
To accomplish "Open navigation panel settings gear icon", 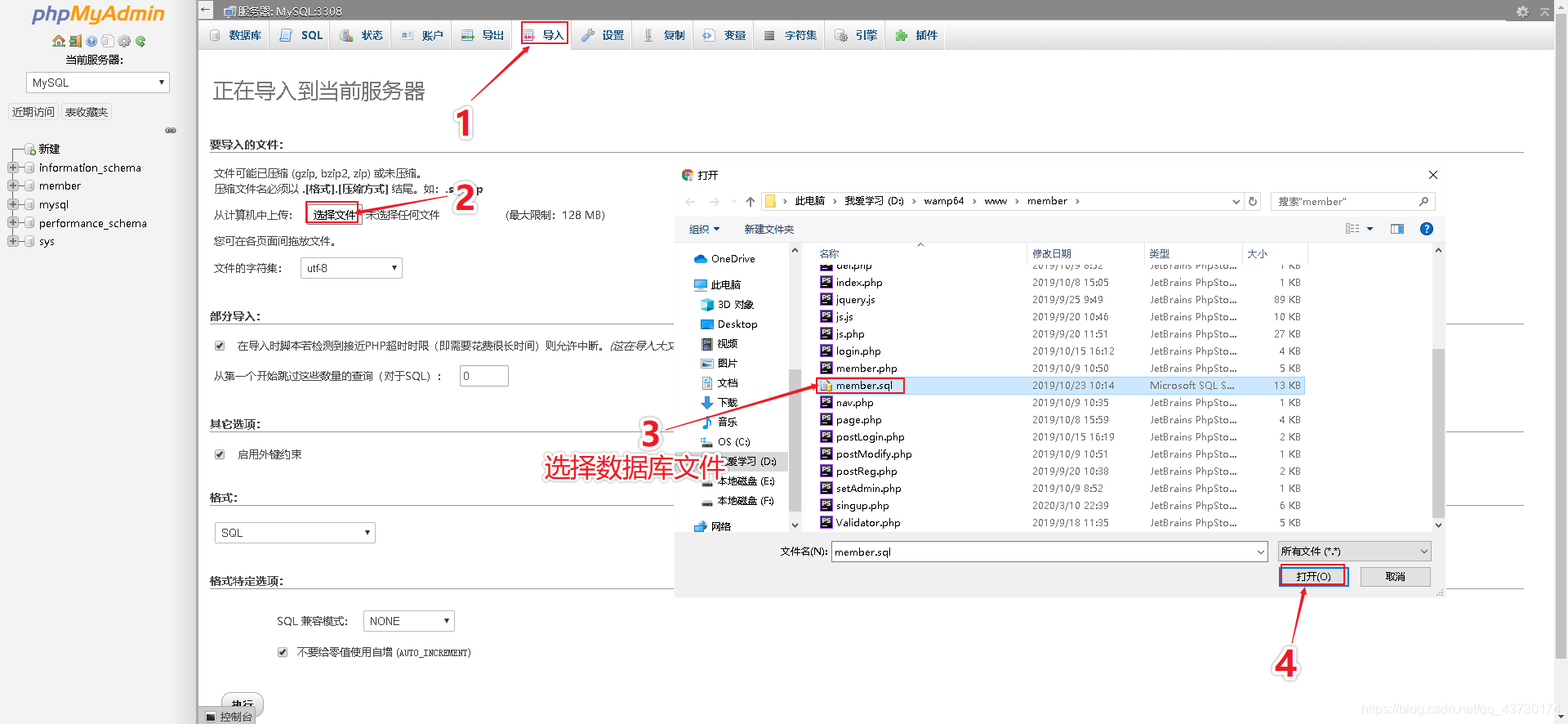I will click(124, 41).
